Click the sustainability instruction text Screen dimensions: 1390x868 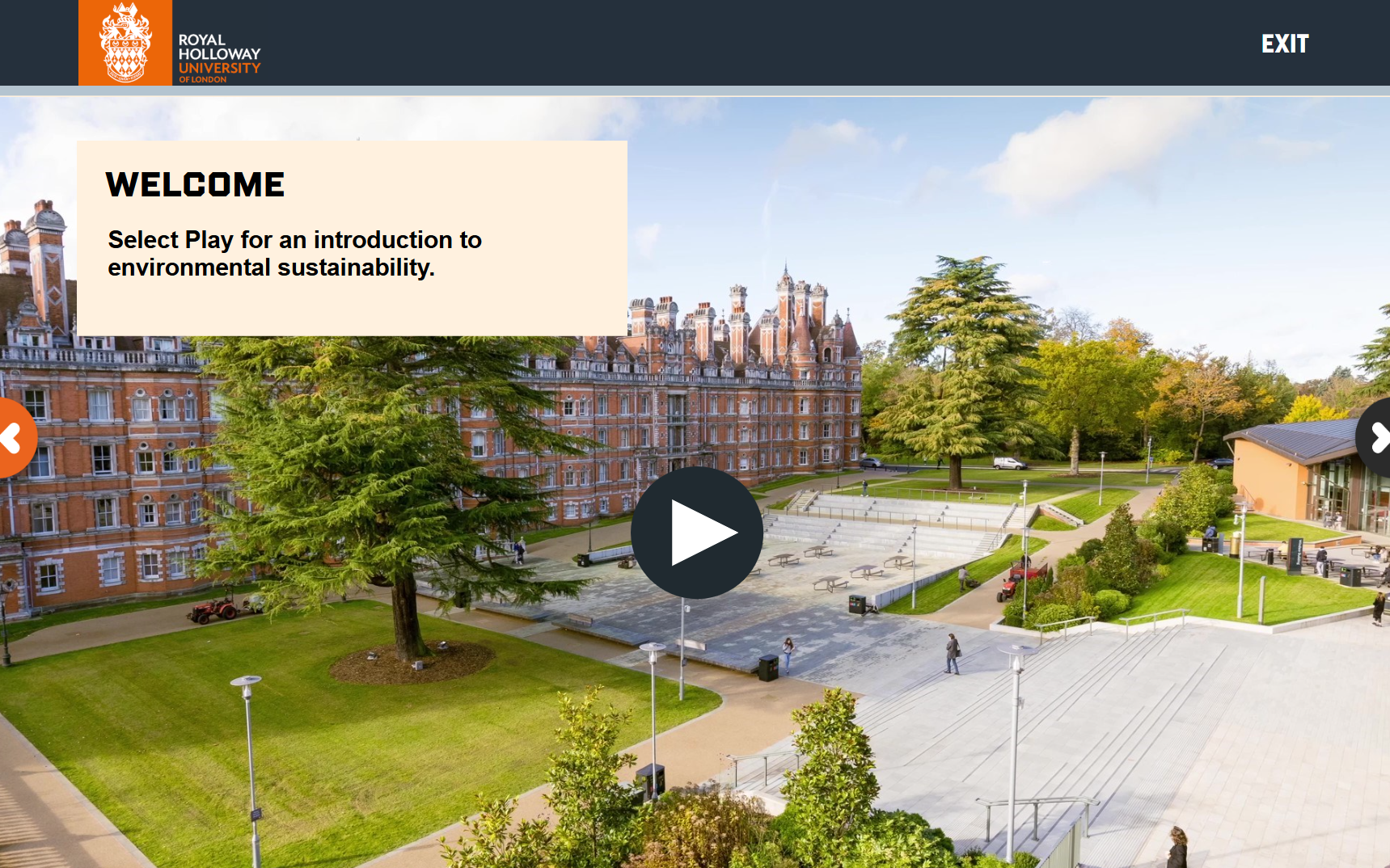294,253
